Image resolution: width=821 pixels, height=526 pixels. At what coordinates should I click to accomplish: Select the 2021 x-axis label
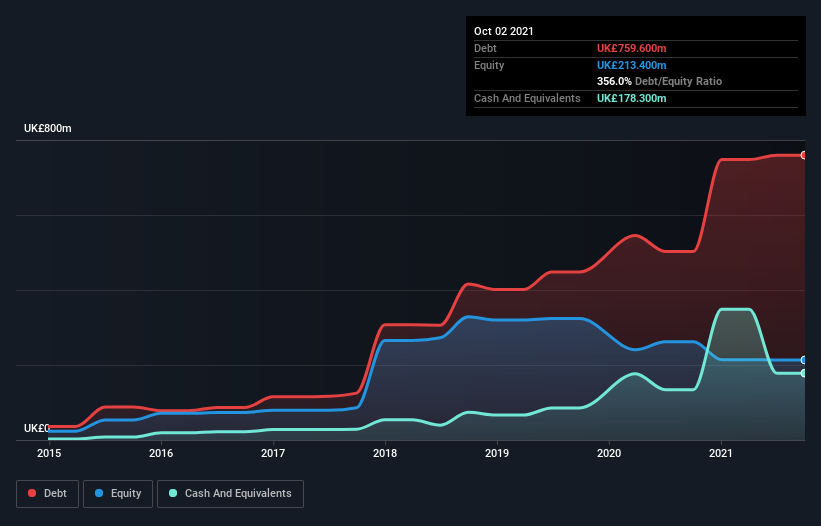pyautogui.click(x=721, y=453)
